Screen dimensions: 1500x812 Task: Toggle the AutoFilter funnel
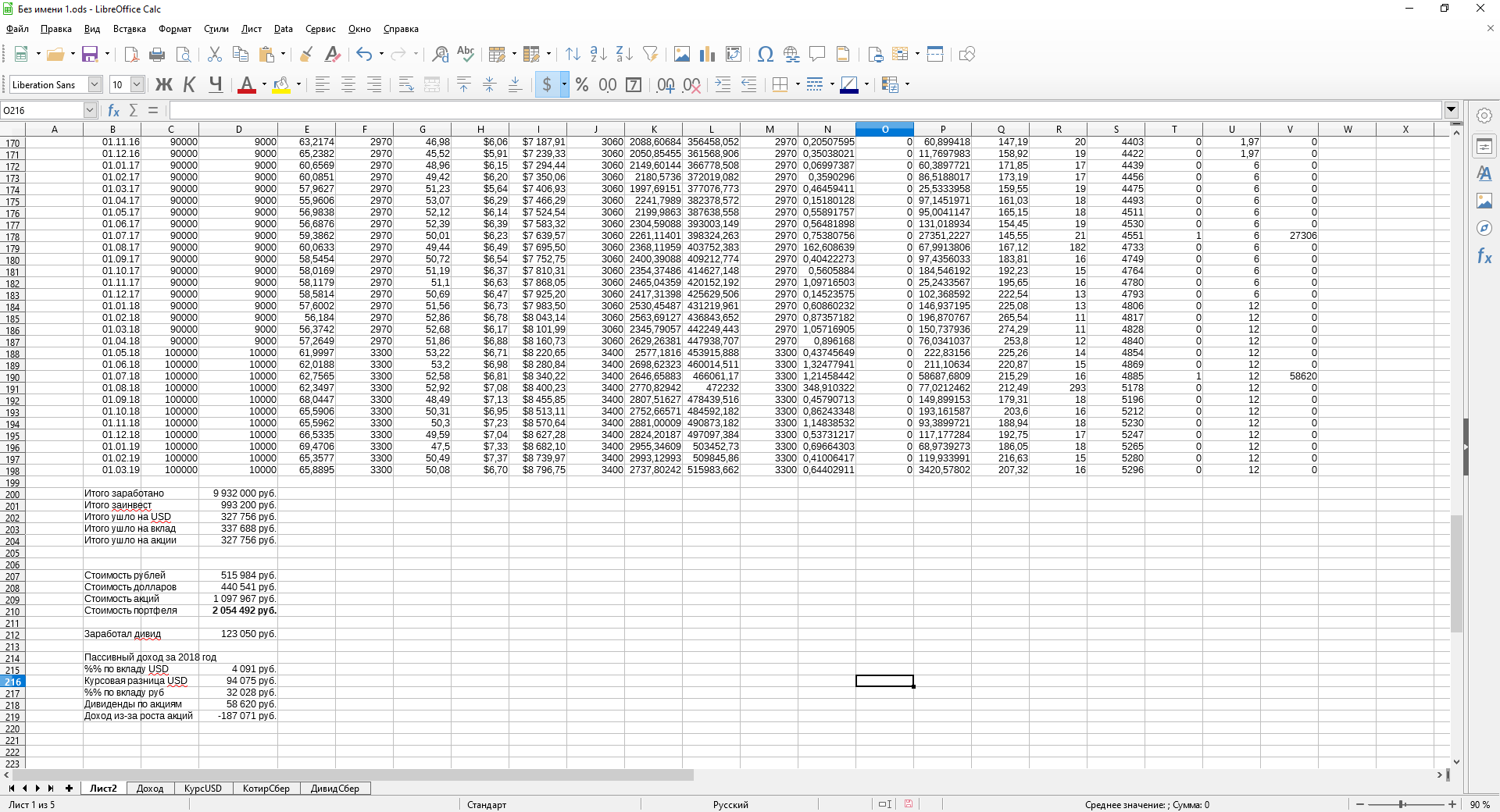pyautogui.click(x=650, y=54)
